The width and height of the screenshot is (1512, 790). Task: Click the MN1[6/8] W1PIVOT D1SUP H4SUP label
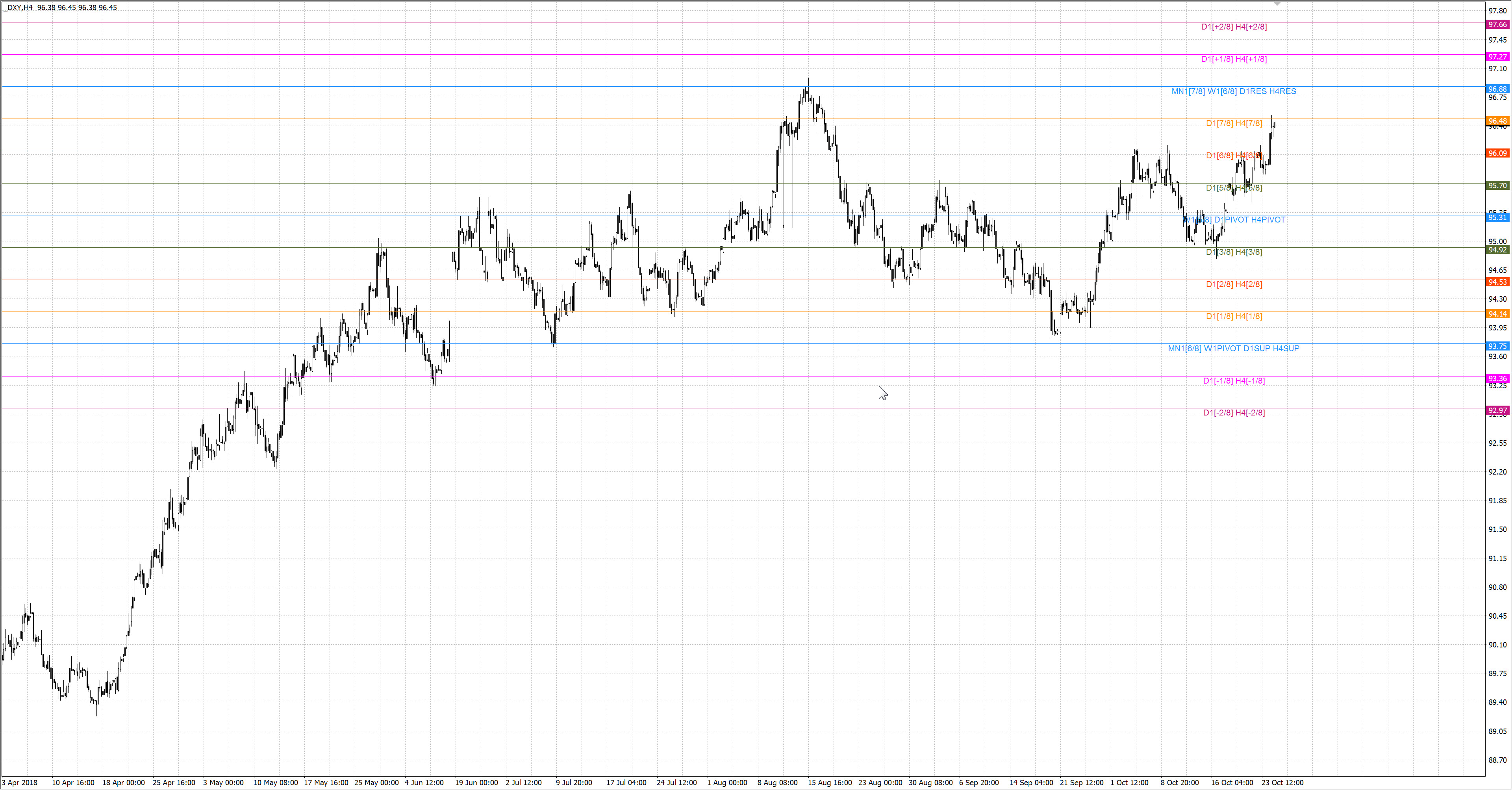click(1233, 349)
